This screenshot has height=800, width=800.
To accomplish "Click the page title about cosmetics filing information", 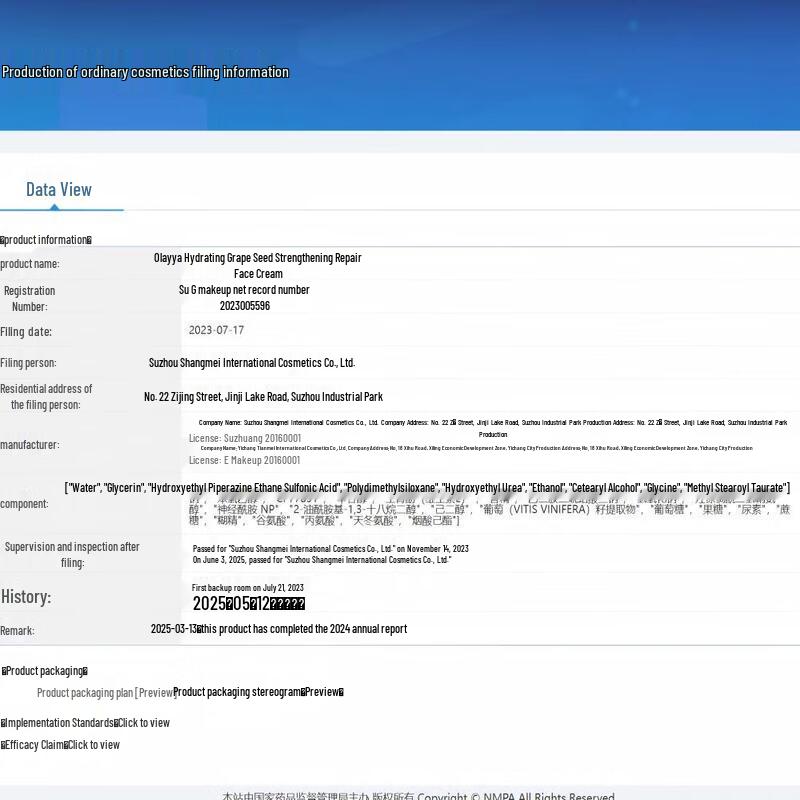I will click(x=145, y=72).
